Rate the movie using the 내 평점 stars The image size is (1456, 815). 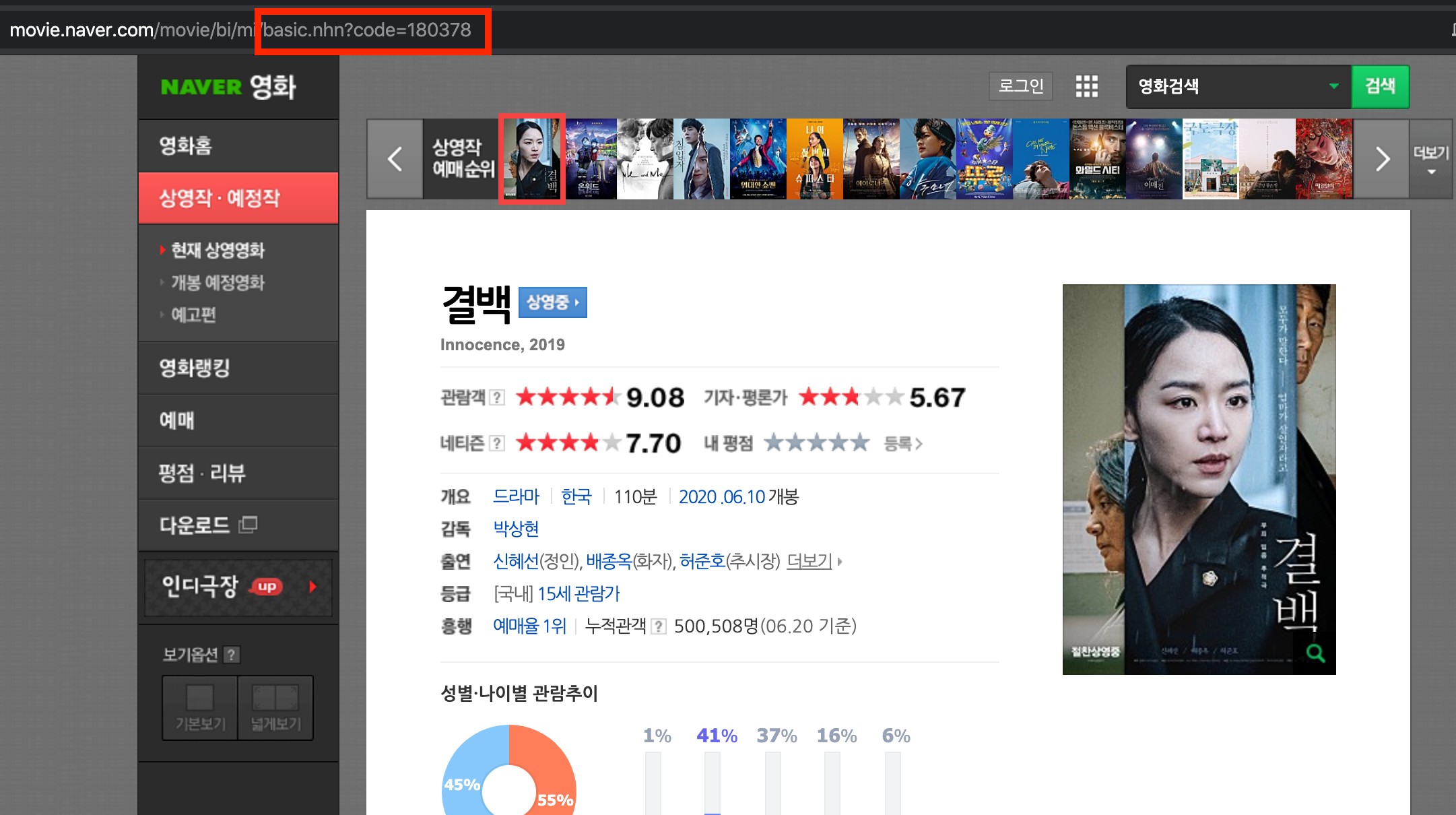point(816,443)
